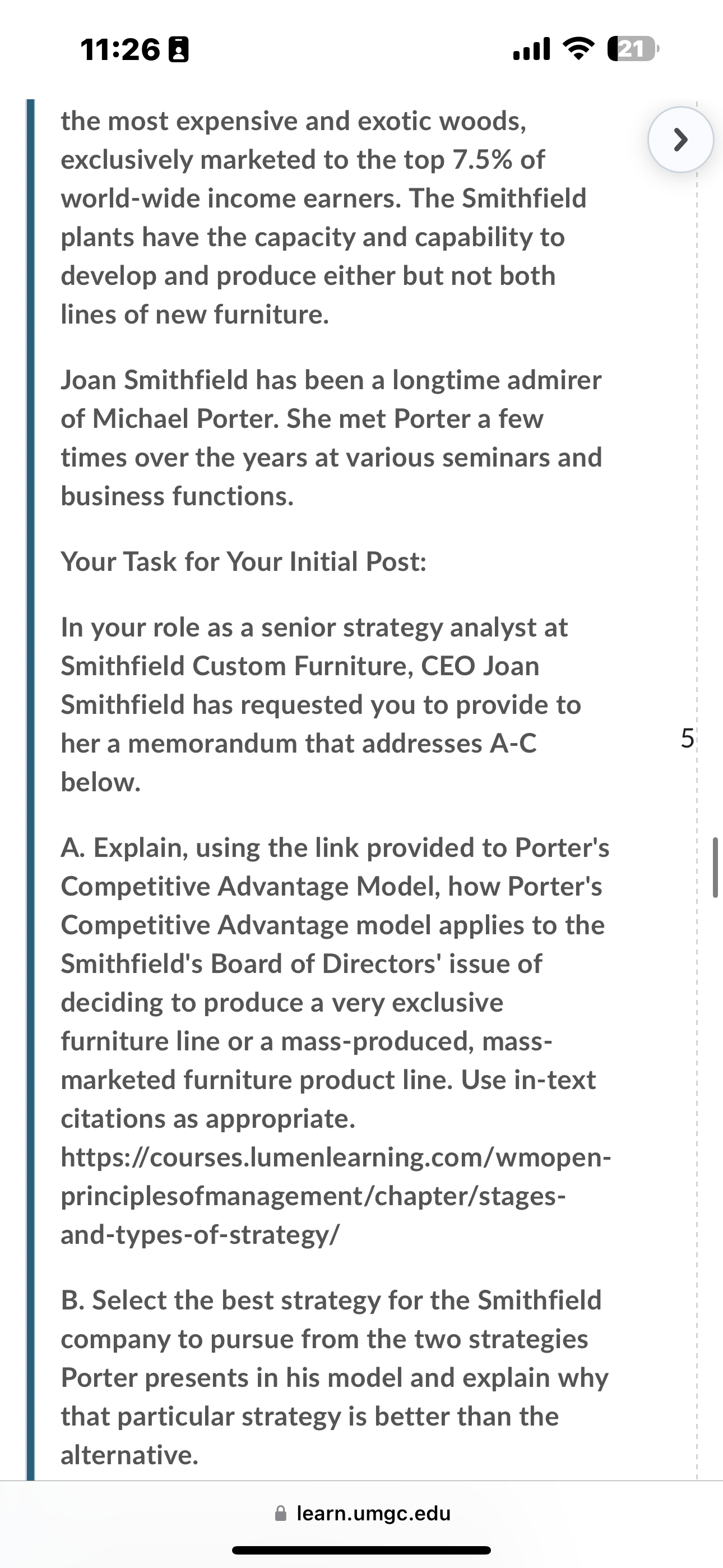Tap the next page chevron button

(680, 140)
